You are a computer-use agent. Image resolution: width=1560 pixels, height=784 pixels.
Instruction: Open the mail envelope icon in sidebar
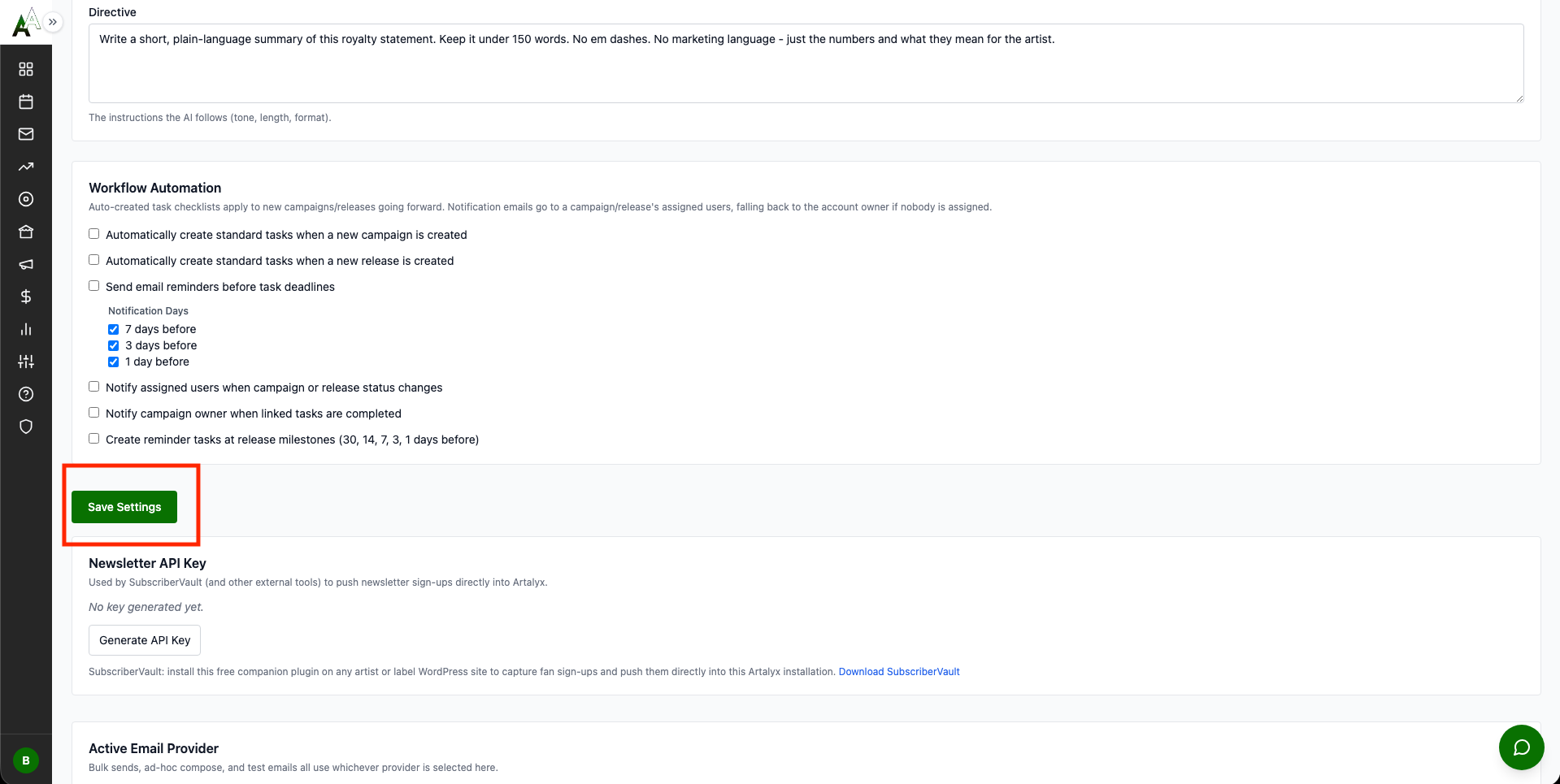click(26, 134)
